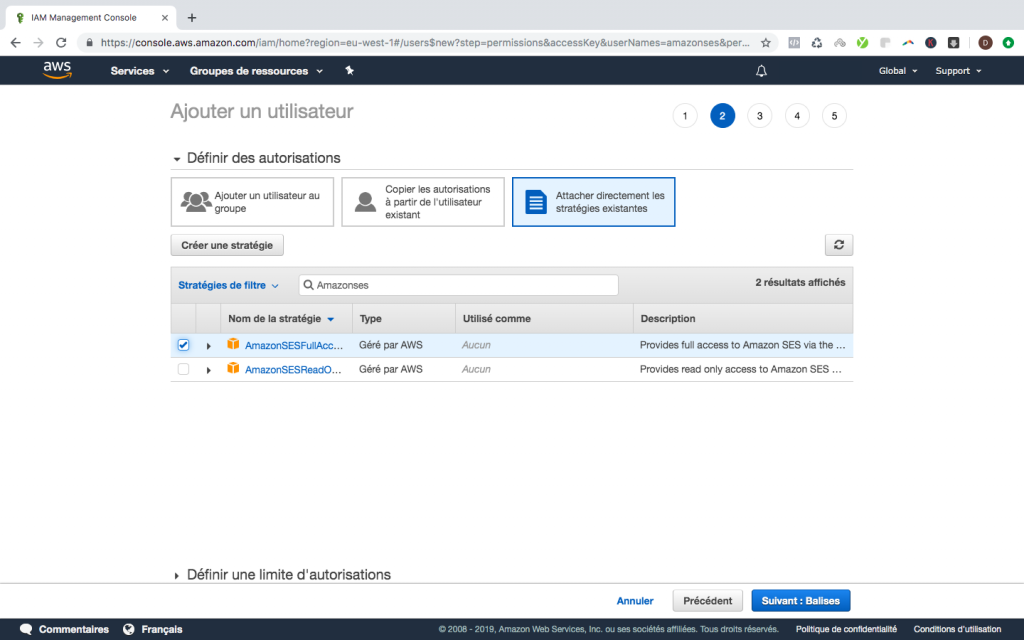Click the 'Créer une stratégie' button
Screen dimensions: 1024x640
[x=227, y=245]
